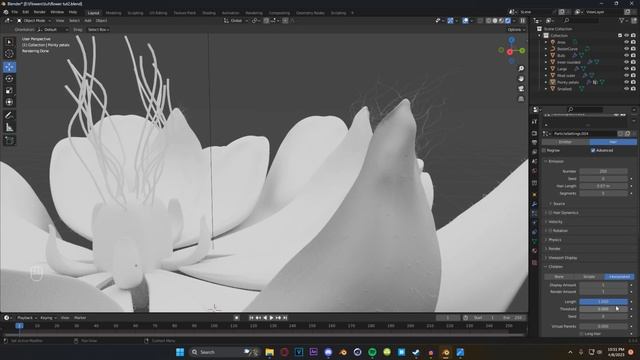Click the auto keying record button
The image size is (640, 360).
pos(237,318)
